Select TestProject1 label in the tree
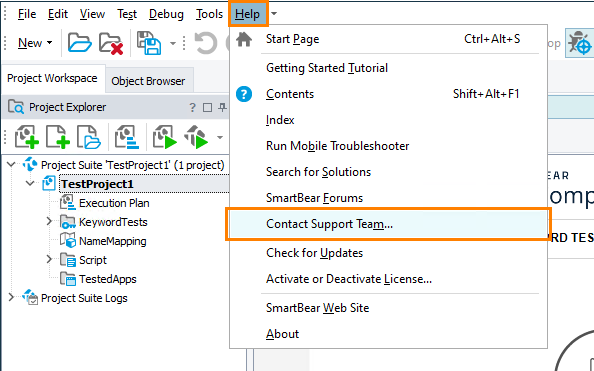This screenshot has height=371, width=594. pyautogui.click(x=97, y=184)
